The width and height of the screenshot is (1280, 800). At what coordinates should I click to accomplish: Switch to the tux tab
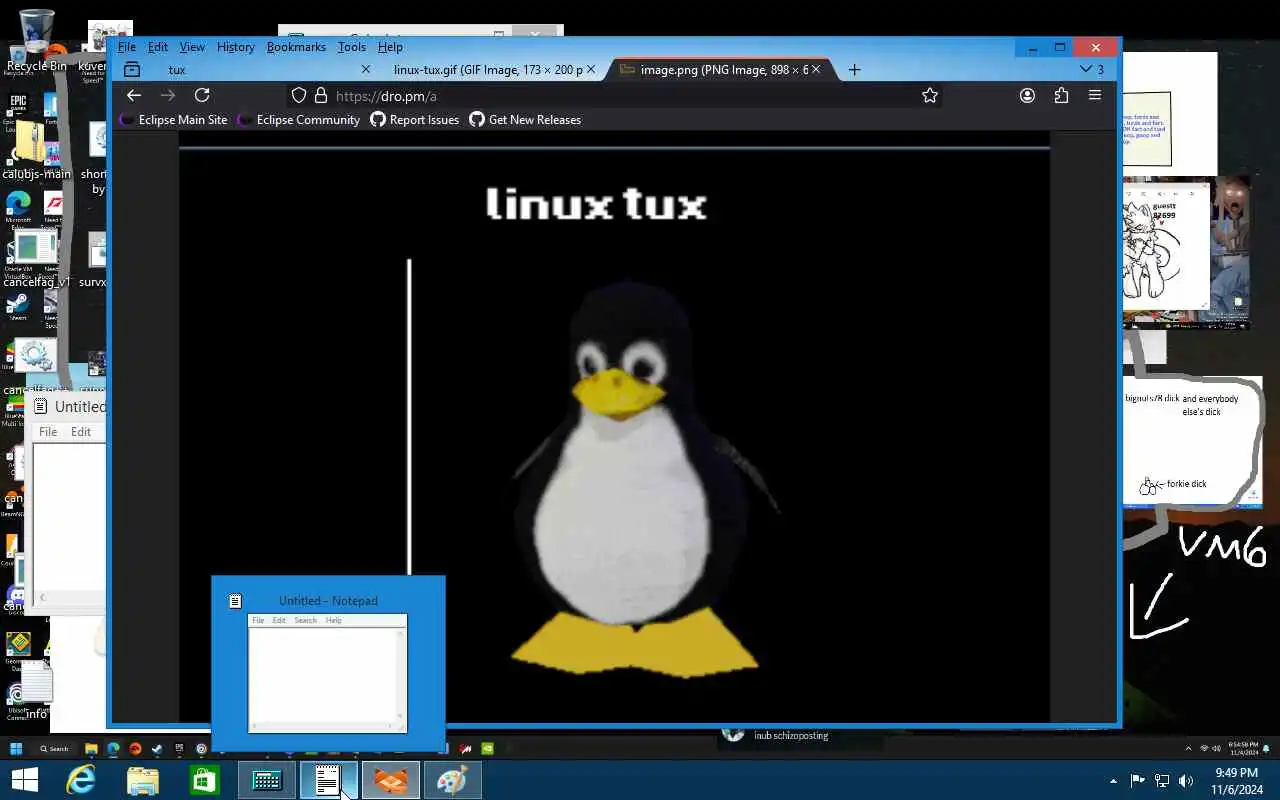point(265,69)
